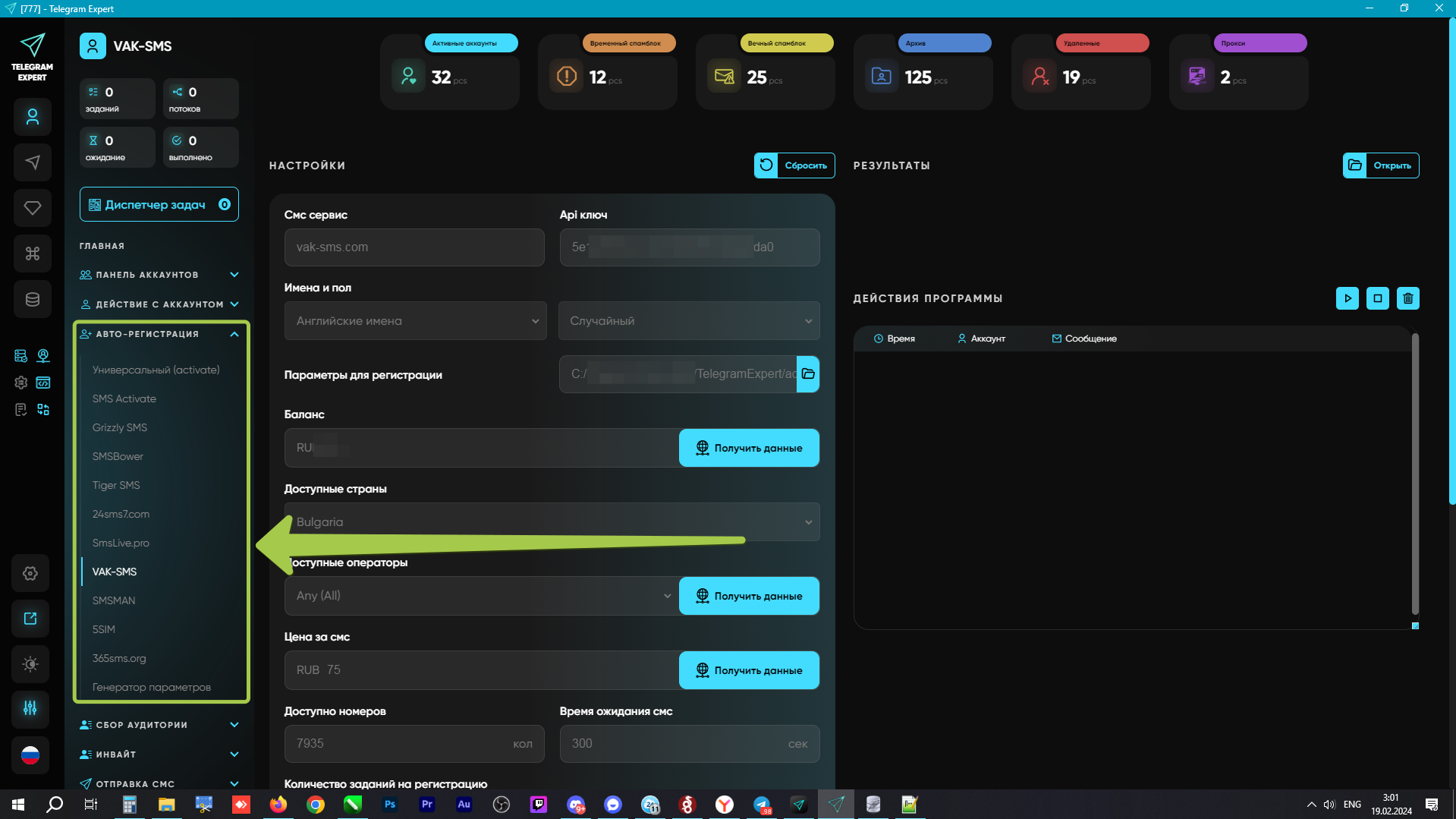Open the Permanent spam block card showing 25
1456x819 pixels.
click(x=766, y=72)
